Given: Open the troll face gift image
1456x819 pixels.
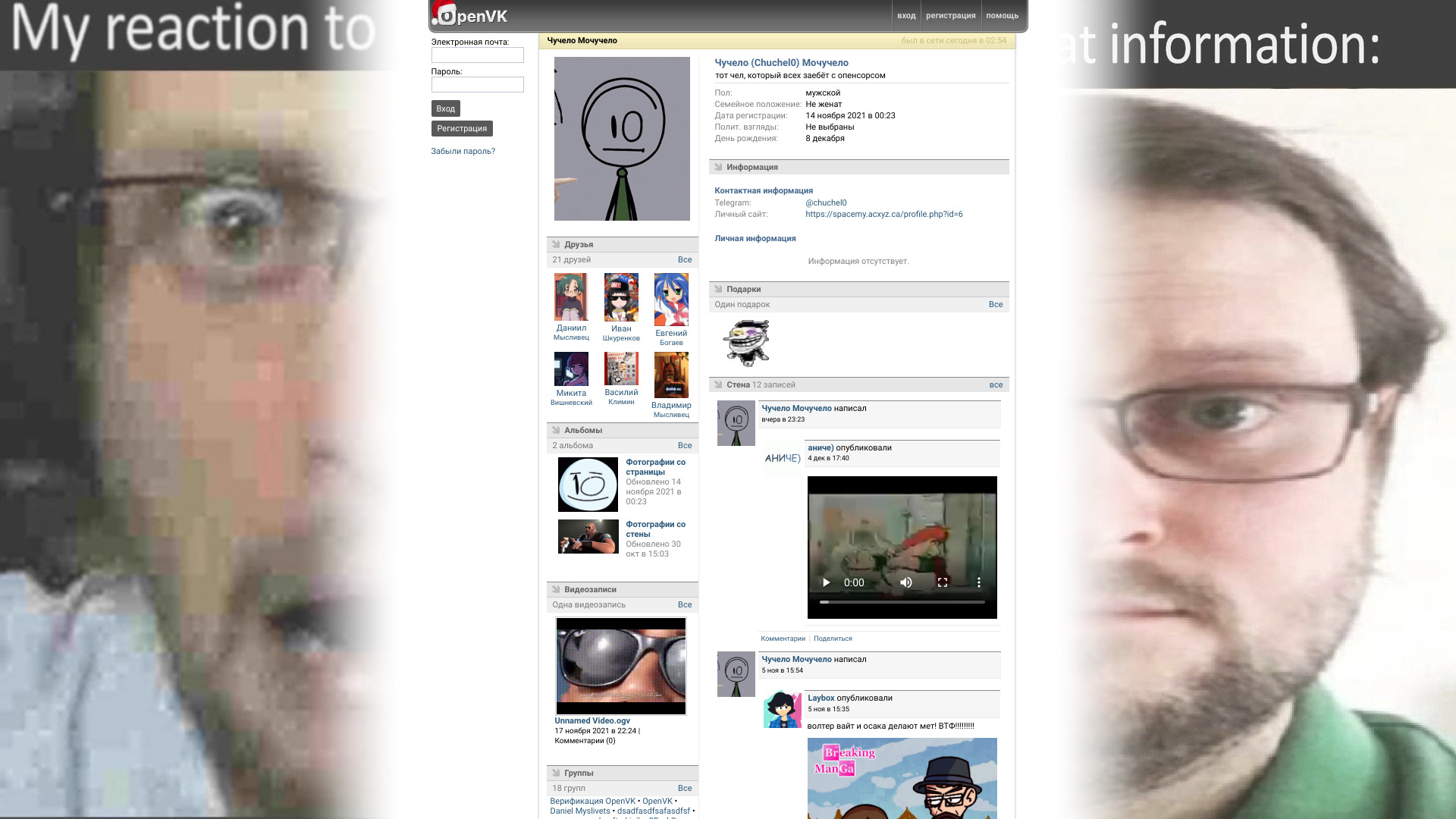Looking at the screenshot, I should pyautogui.click(x=746, y=343).
